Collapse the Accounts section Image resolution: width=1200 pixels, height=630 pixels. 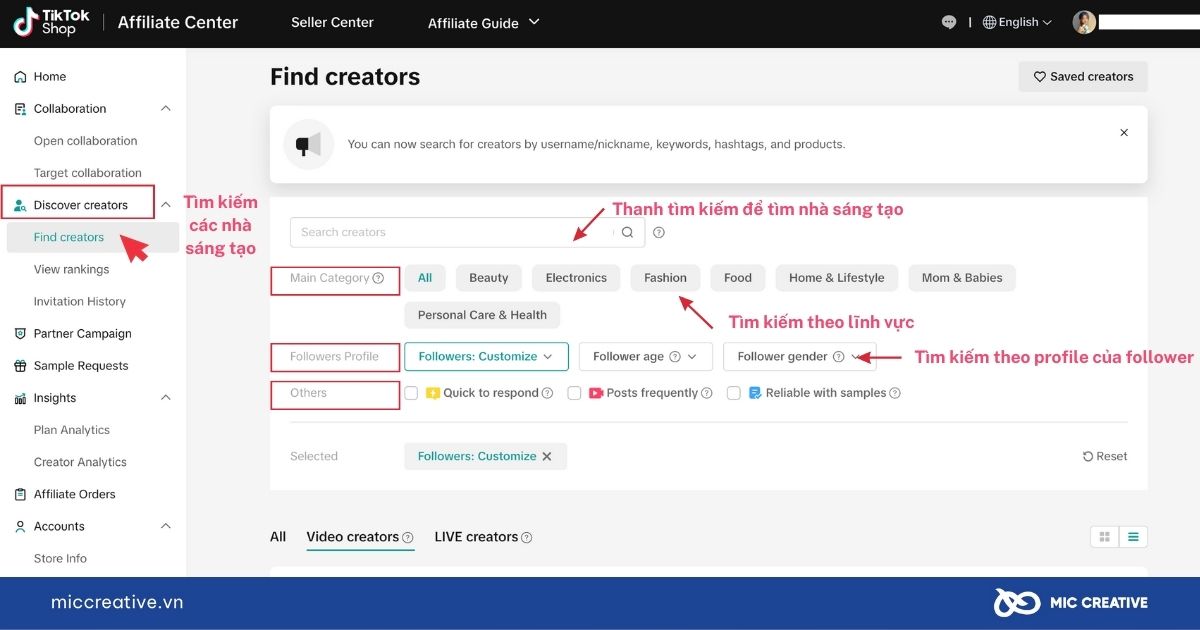pyautogui.click(x=166, y=526)
